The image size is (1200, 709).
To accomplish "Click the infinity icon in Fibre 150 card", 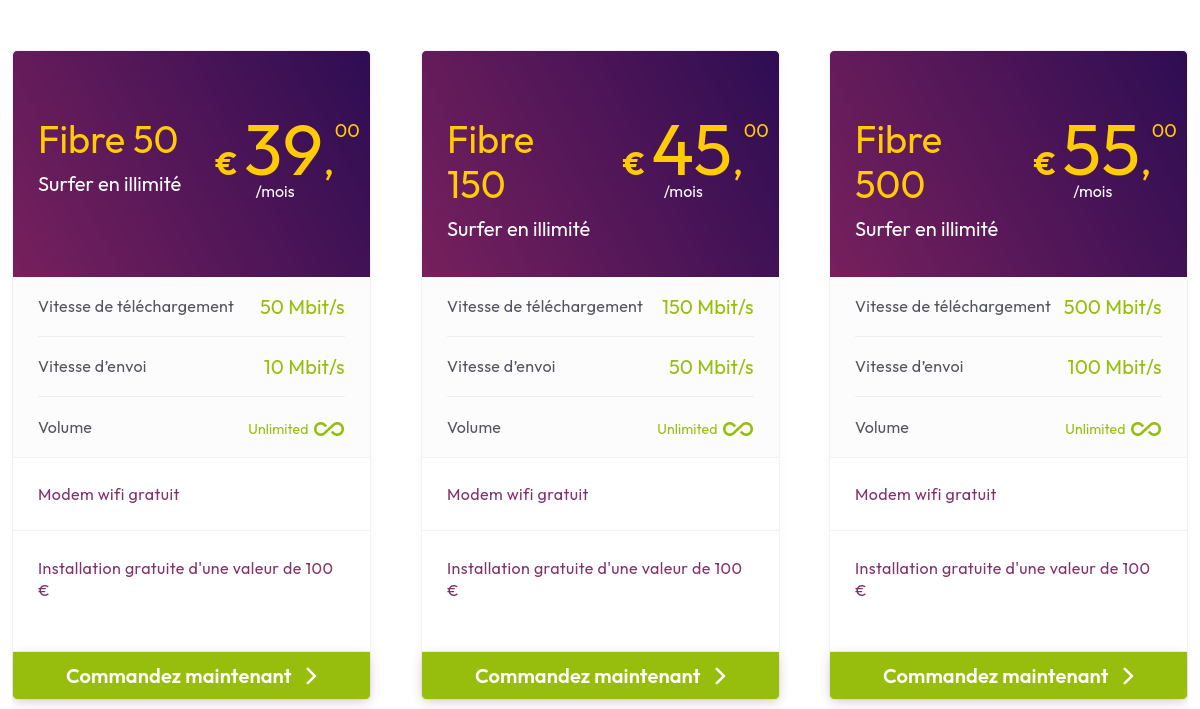I will tap(738, 429).
